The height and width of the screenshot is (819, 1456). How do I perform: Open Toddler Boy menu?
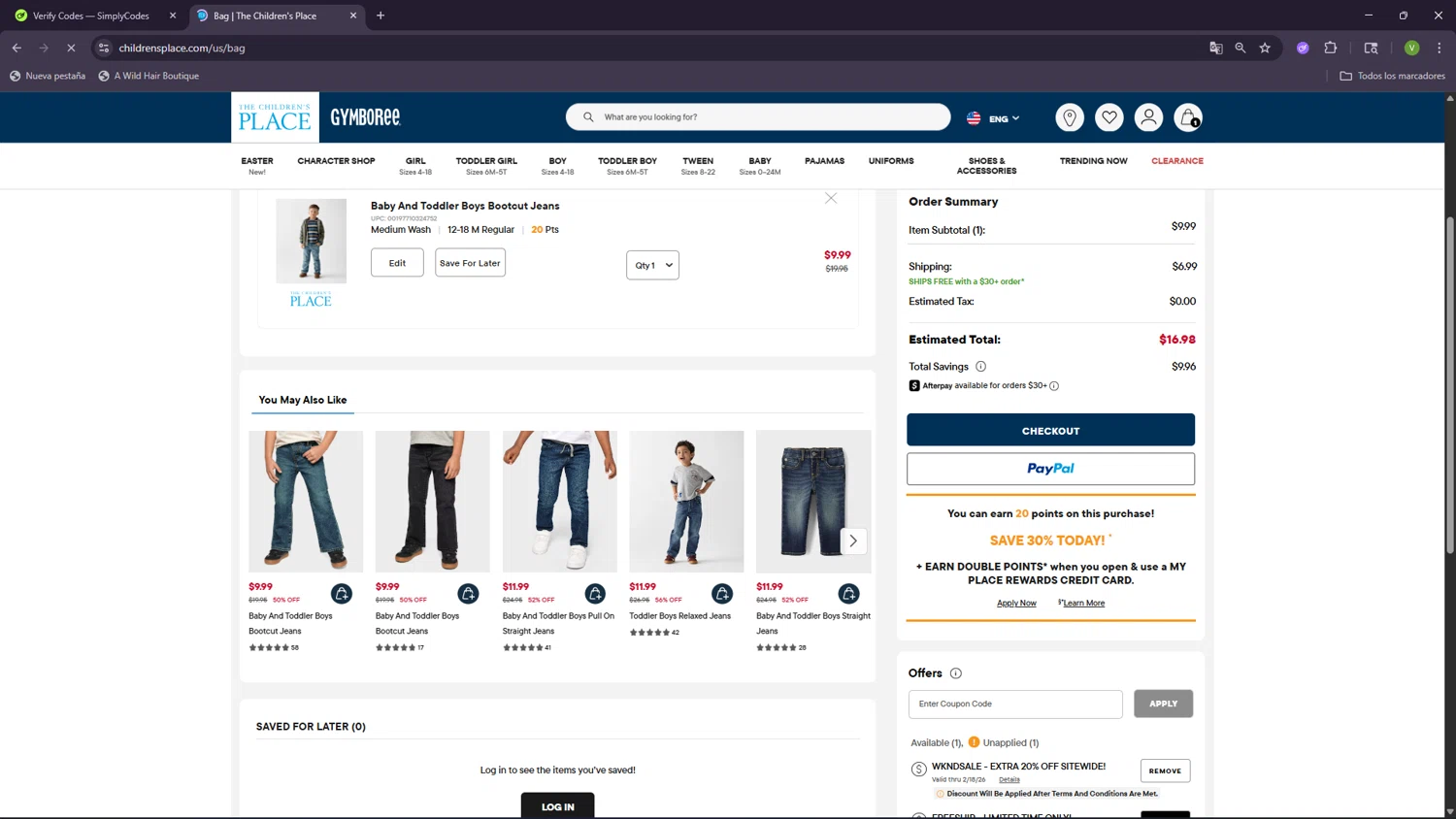point(627,166)
